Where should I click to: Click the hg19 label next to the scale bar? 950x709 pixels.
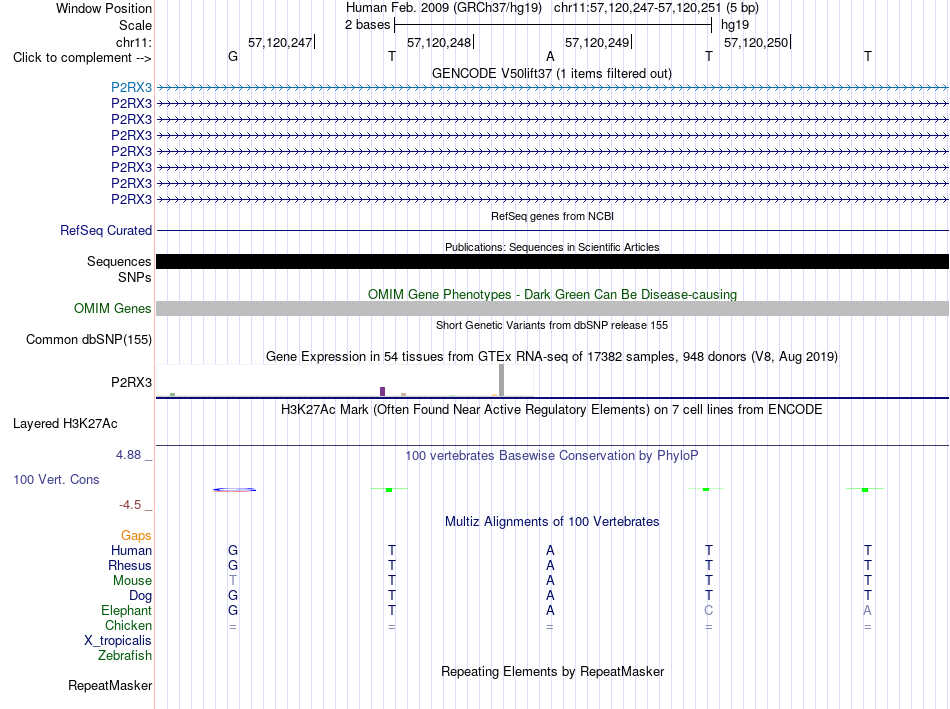click(735, 25)
